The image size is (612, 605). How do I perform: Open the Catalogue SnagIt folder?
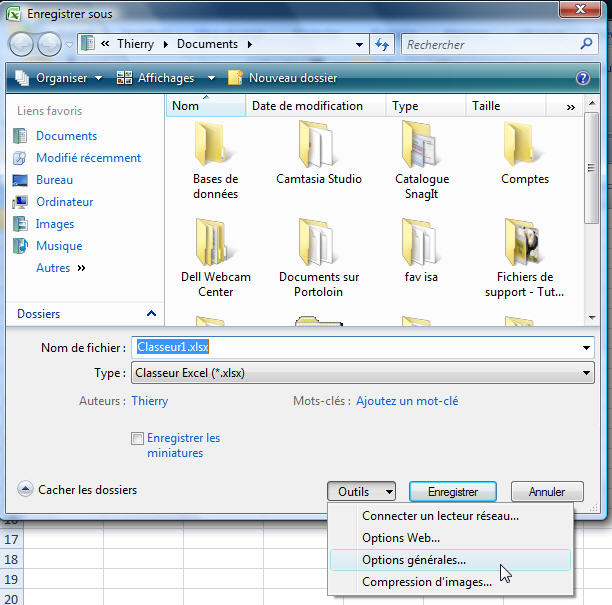pyautogui.click(x=422, y=160)
